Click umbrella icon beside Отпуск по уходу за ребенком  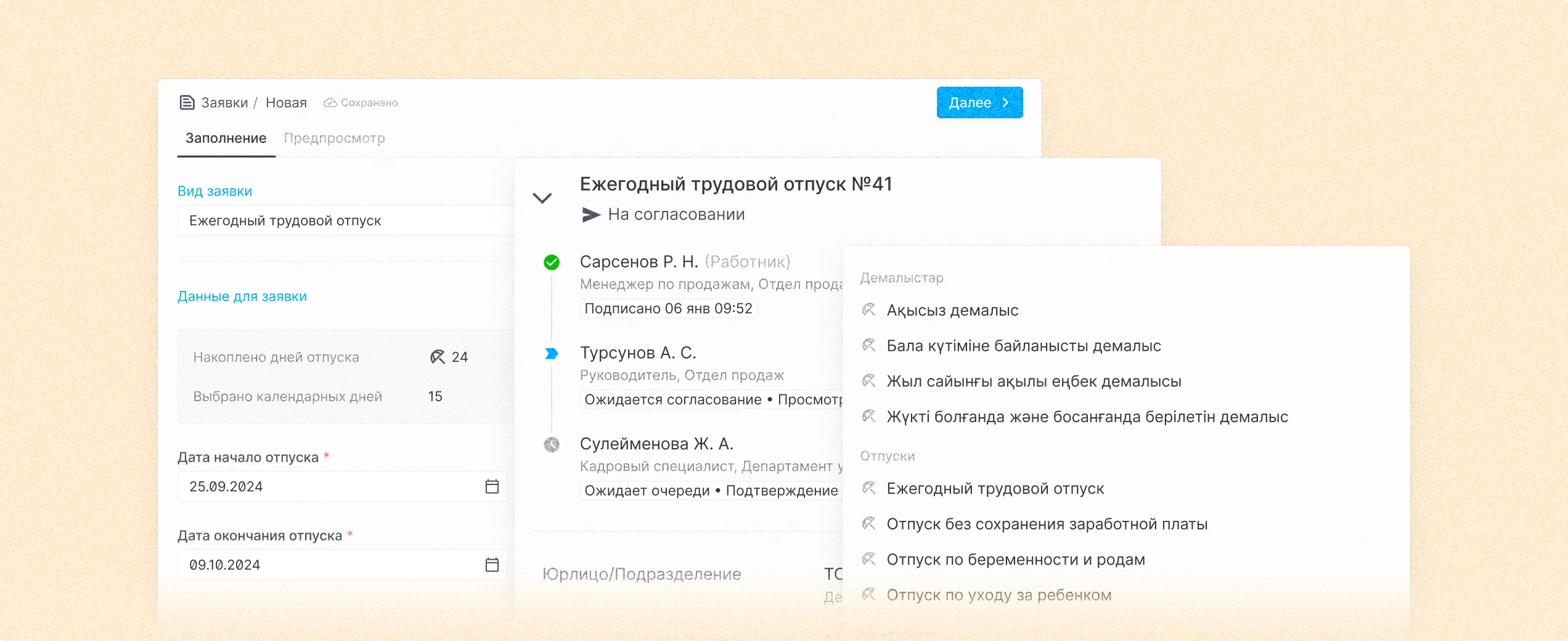pyautogui.click(x=869, y=594)
